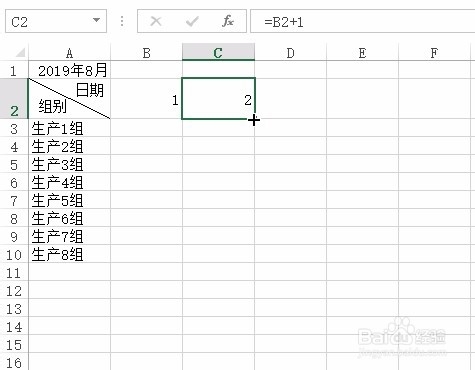475x370 pixels.
Task: Click empty cell B3 beside 生产1组
Action: 146,128
